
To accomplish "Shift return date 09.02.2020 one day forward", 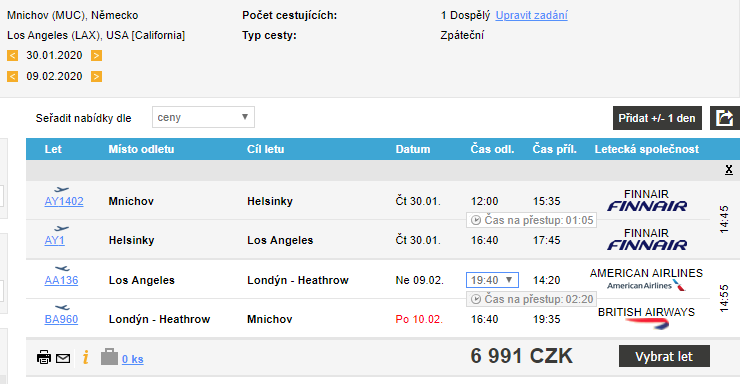I will tap(96, 76).
